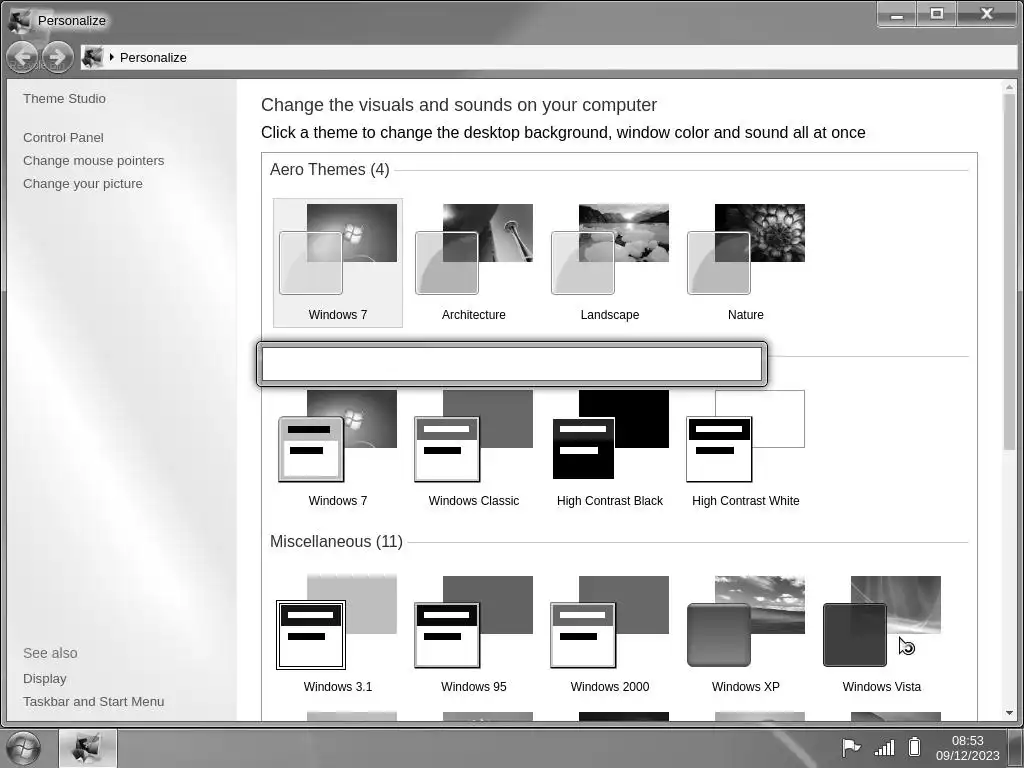Open the network signal tray icon
The width and height of the screenshot is (1024, 768).
click(884, 747)
